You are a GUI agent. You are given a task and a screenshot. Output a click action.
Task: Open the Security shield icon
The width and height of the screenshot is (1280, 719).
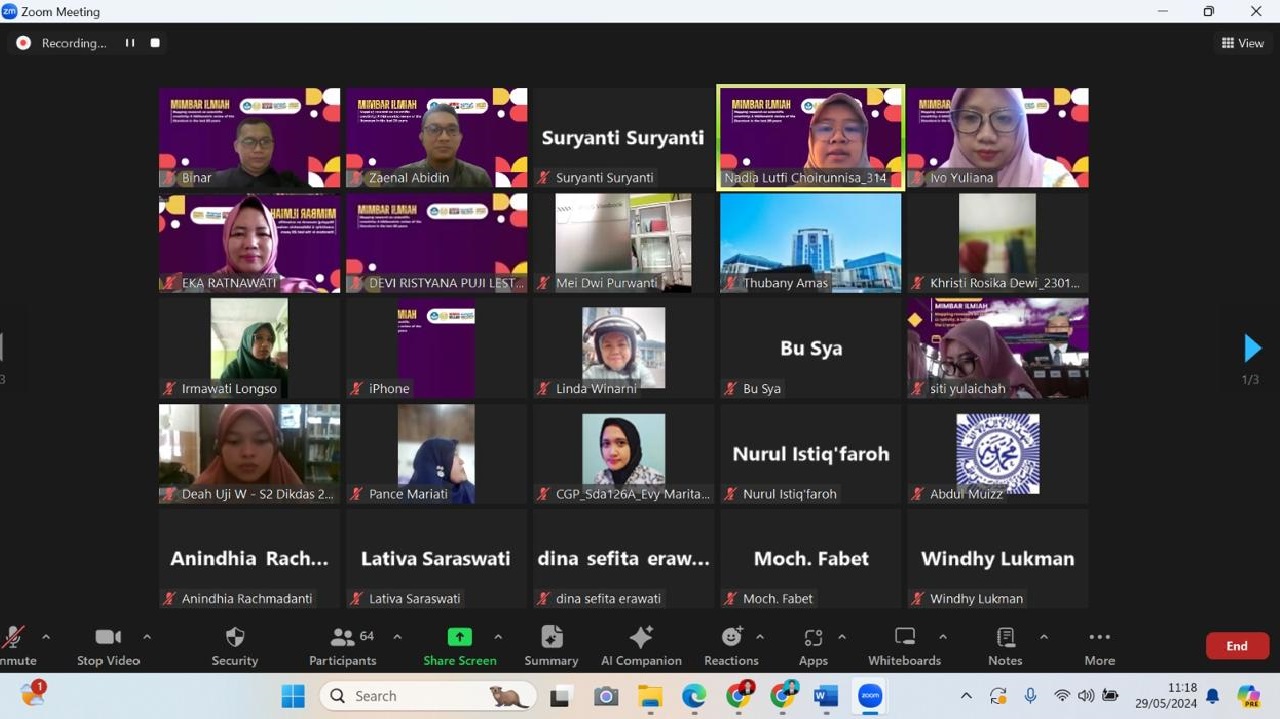coord(235,638)
